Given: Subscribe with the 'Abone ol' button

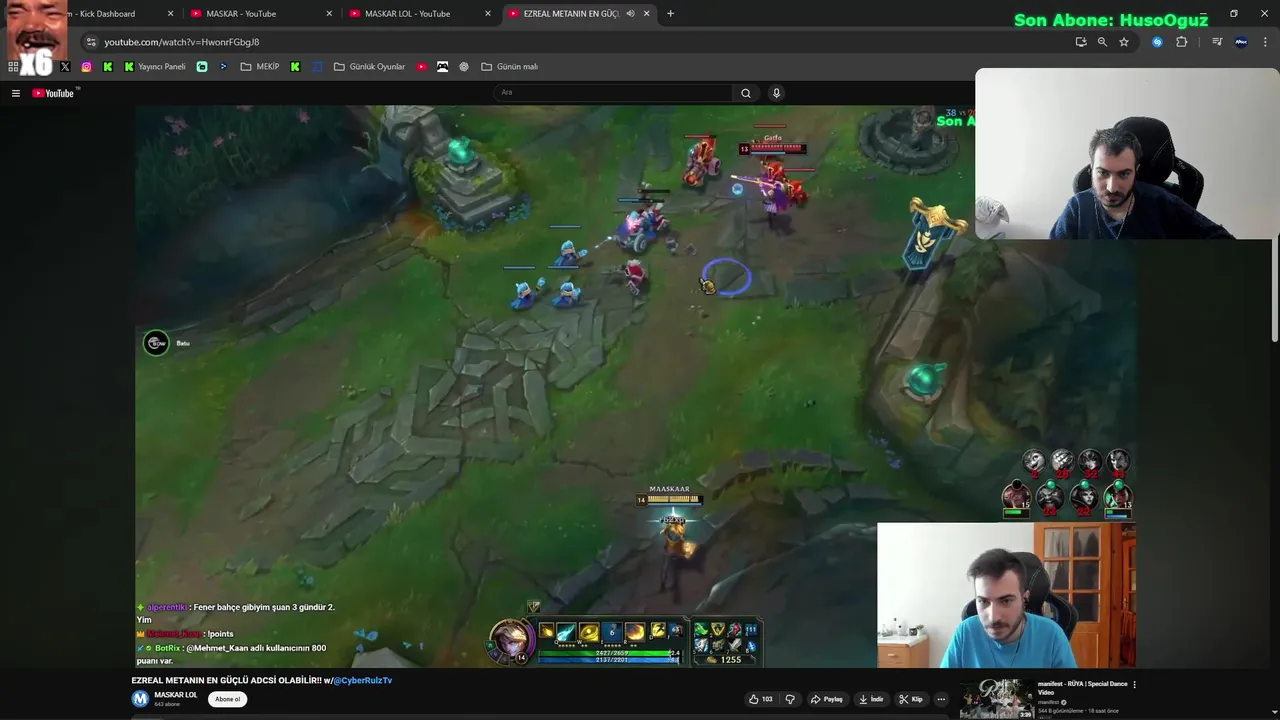Looking at the screenshot, I should click(228, 699).
